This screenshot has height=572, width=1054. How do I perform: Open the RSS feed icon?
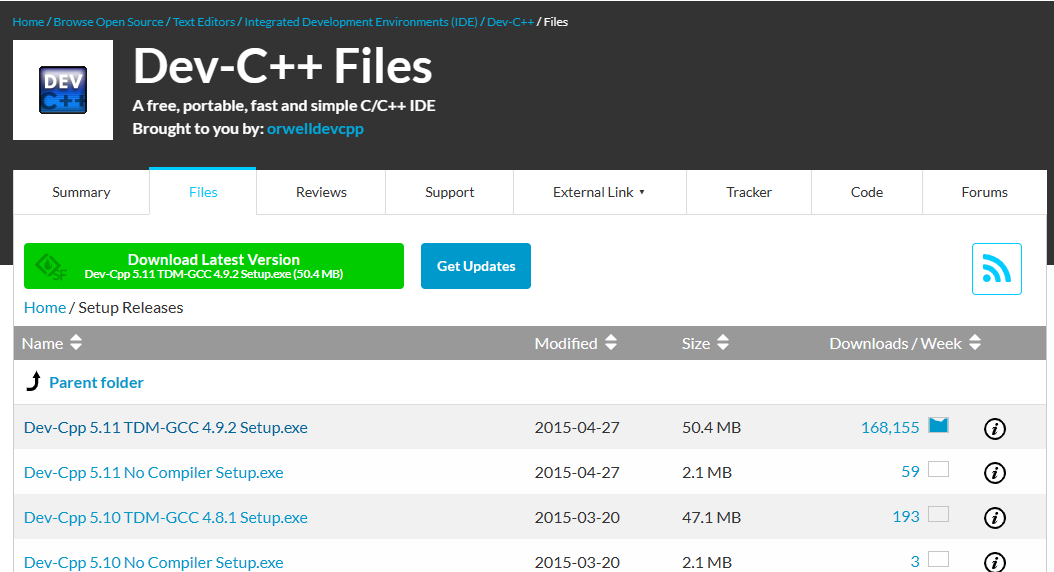[x=996, y=269]
